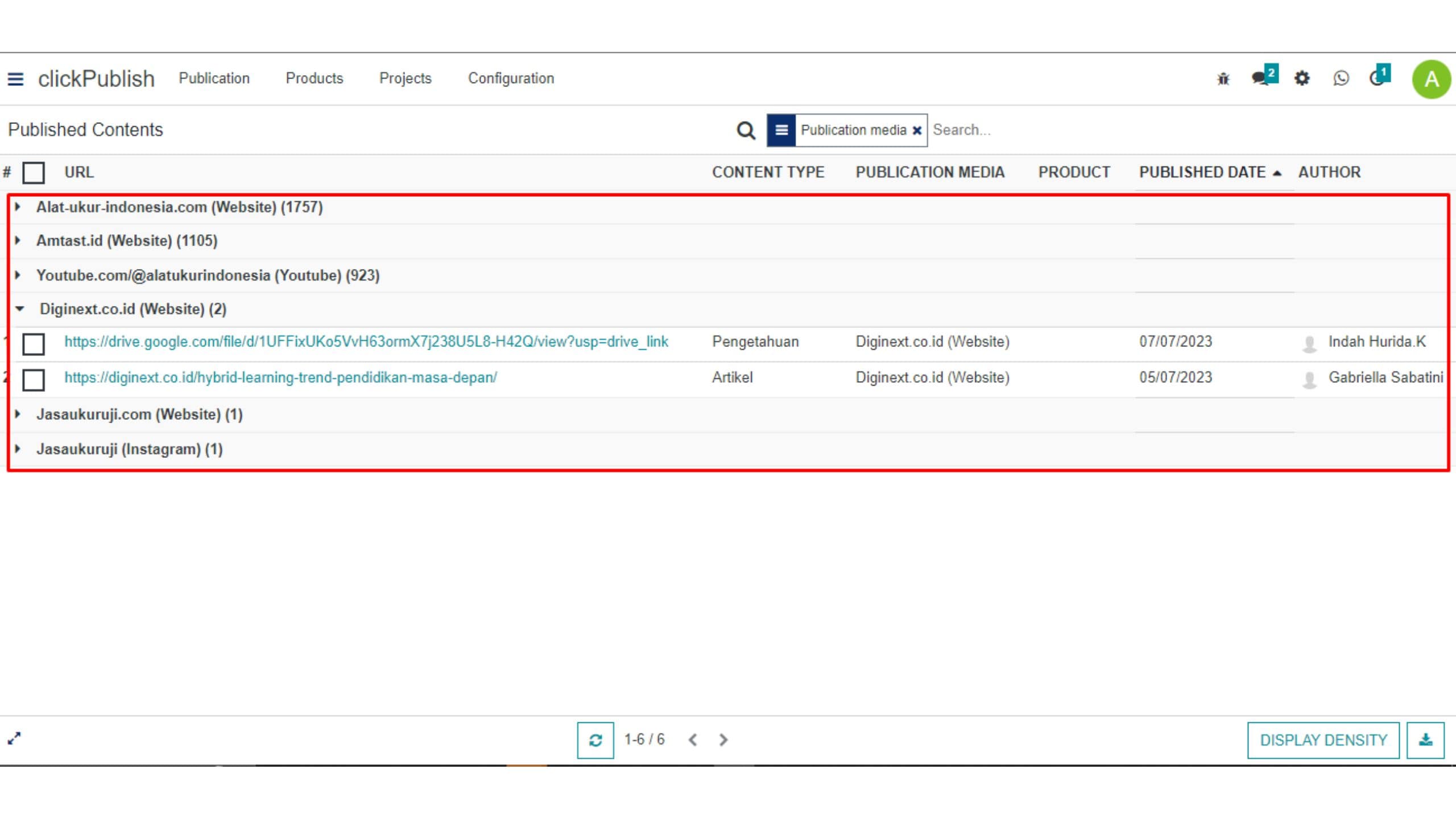
Task: Toggle the select-all checkbox in the header
Action: pos(34,172)
